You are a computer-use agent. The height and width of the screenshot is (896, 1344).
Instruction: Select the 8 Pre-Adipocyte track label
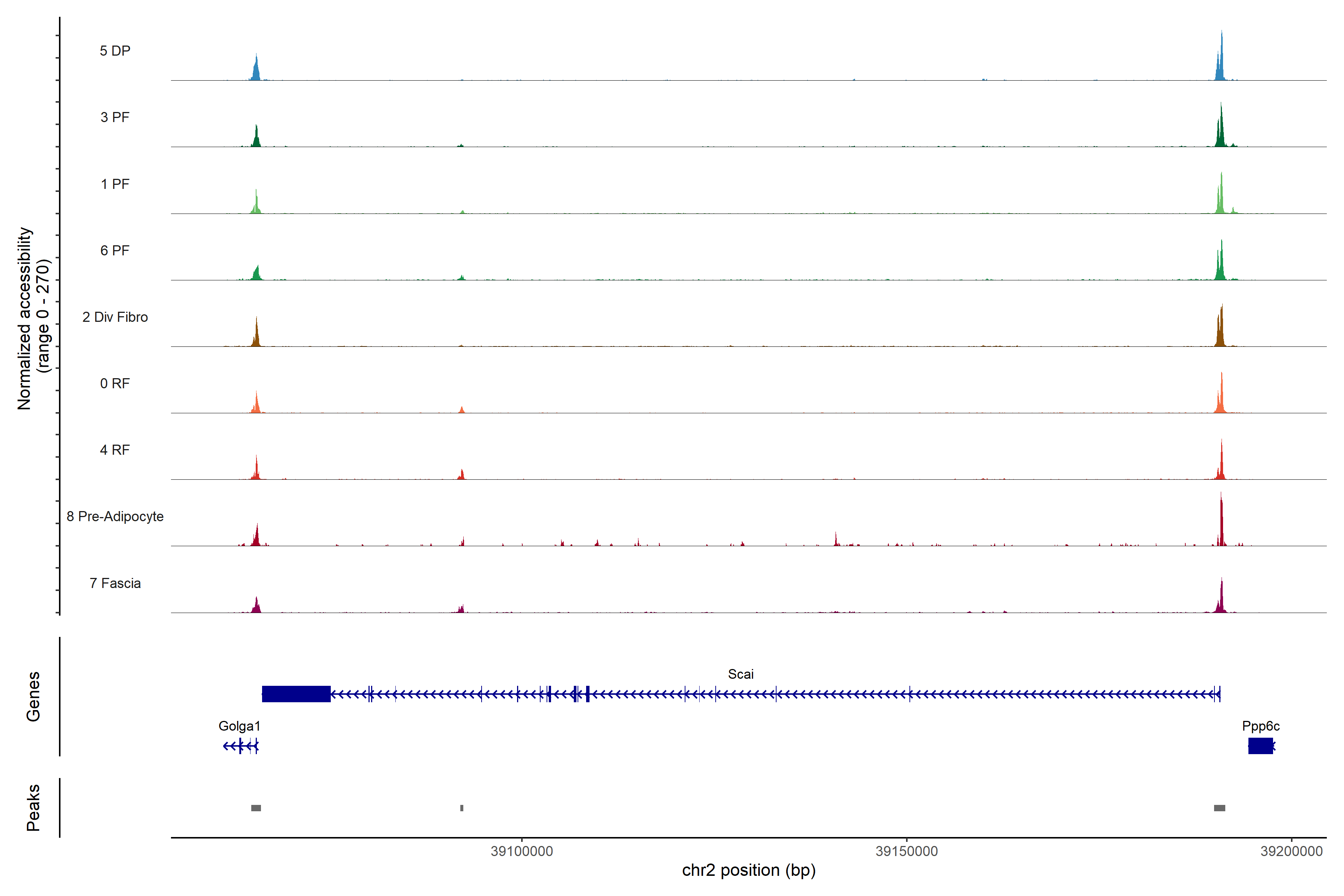pyautogui.click(x=115, y=517)
